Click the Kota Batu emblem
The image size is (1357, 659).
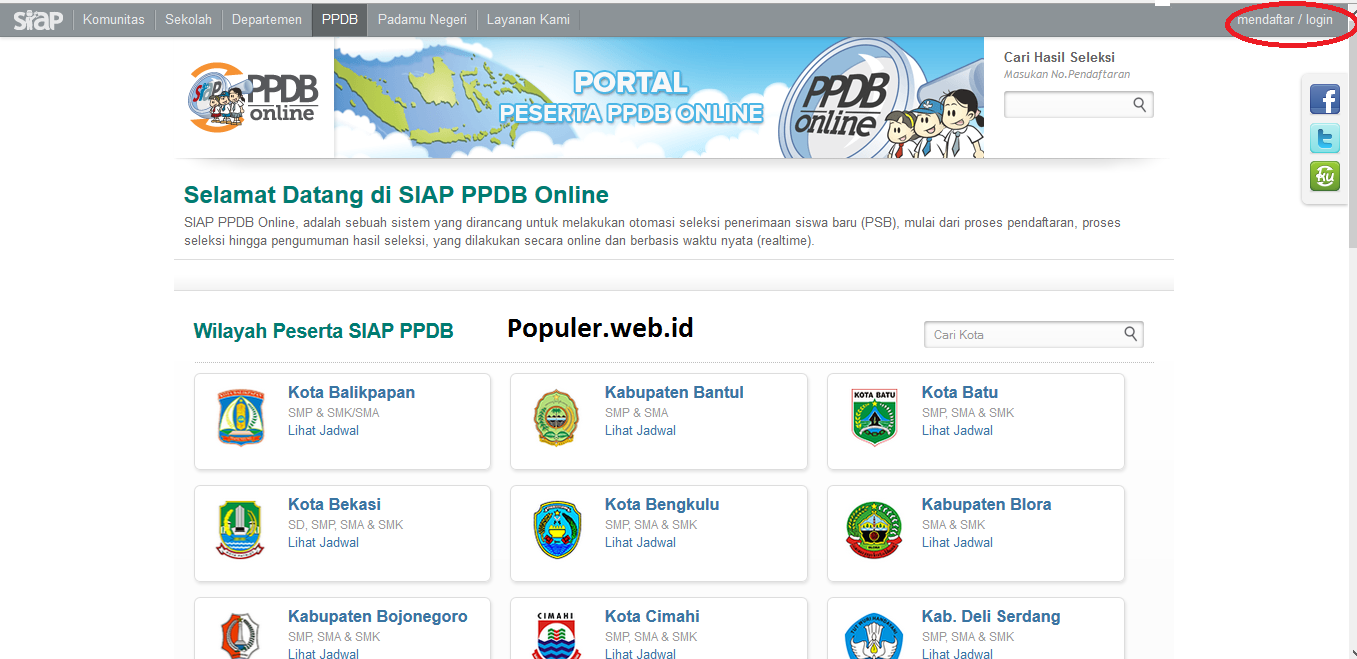[x=874, y=417]
